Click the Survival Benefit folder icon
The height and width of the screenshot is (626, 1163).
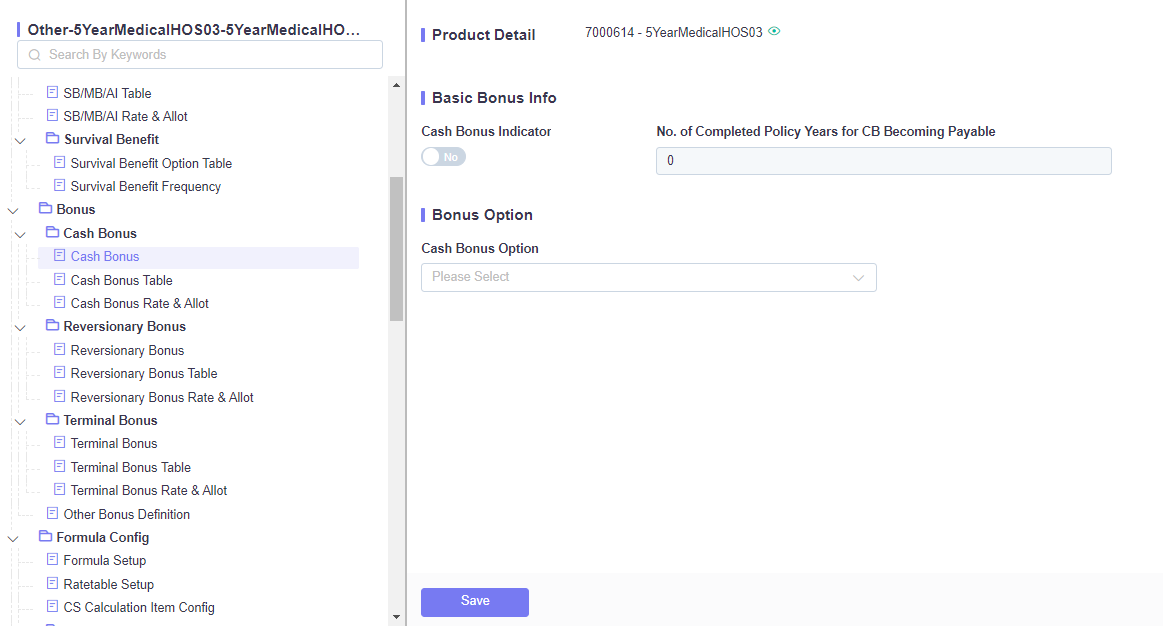coord(52,138)
